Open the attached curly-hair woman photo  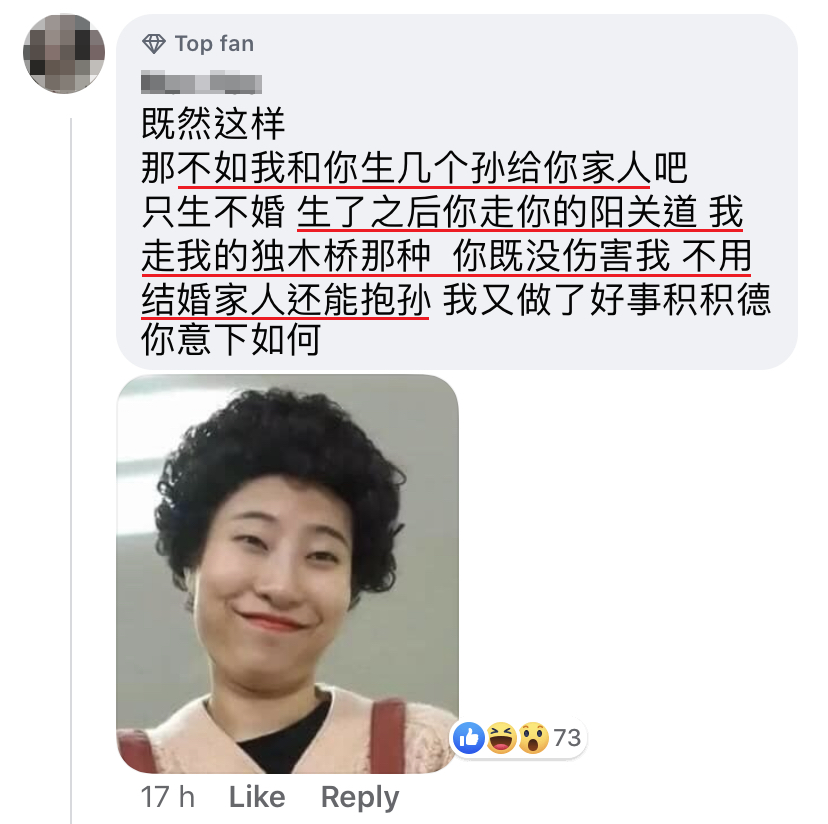287,574
